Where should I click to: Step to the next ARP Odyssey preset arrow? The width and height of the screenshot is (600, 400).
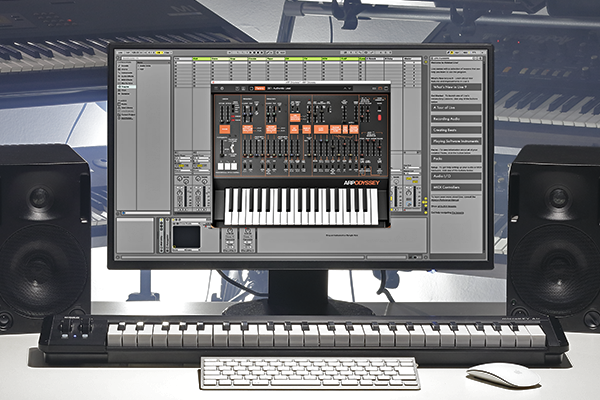[349, 88]
